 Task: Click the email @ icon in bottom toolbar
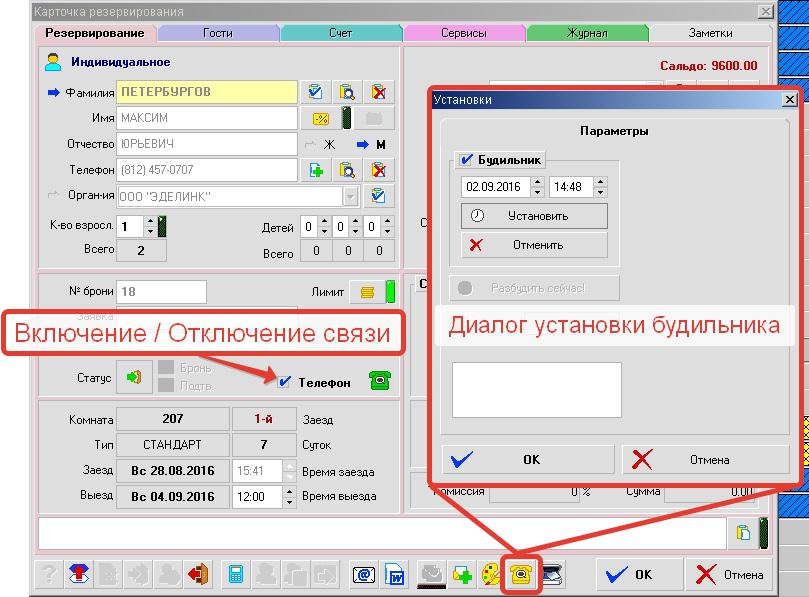click(x=365, y=575)
